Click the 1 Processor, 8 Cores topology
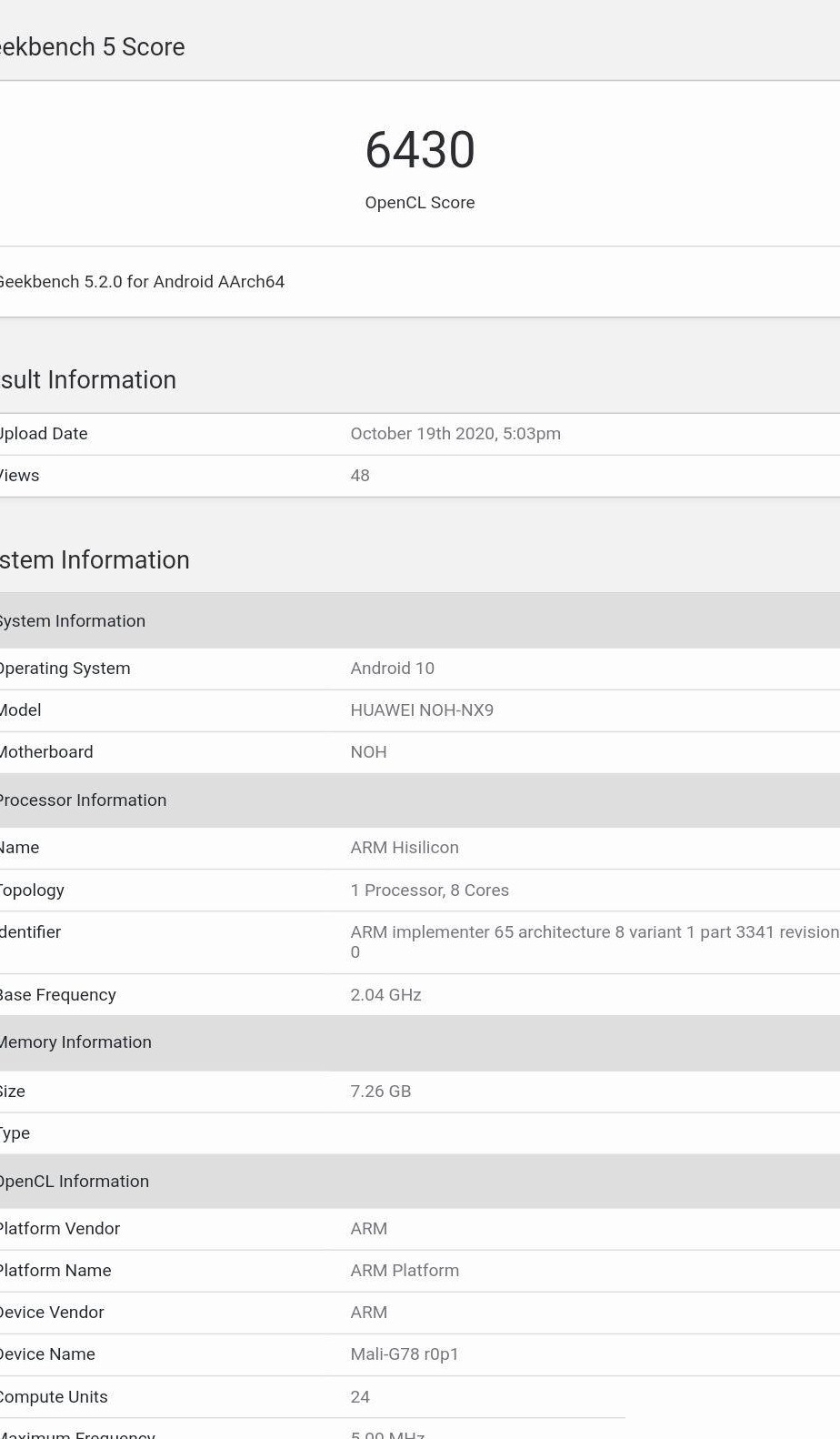 [x=430, y=891]
